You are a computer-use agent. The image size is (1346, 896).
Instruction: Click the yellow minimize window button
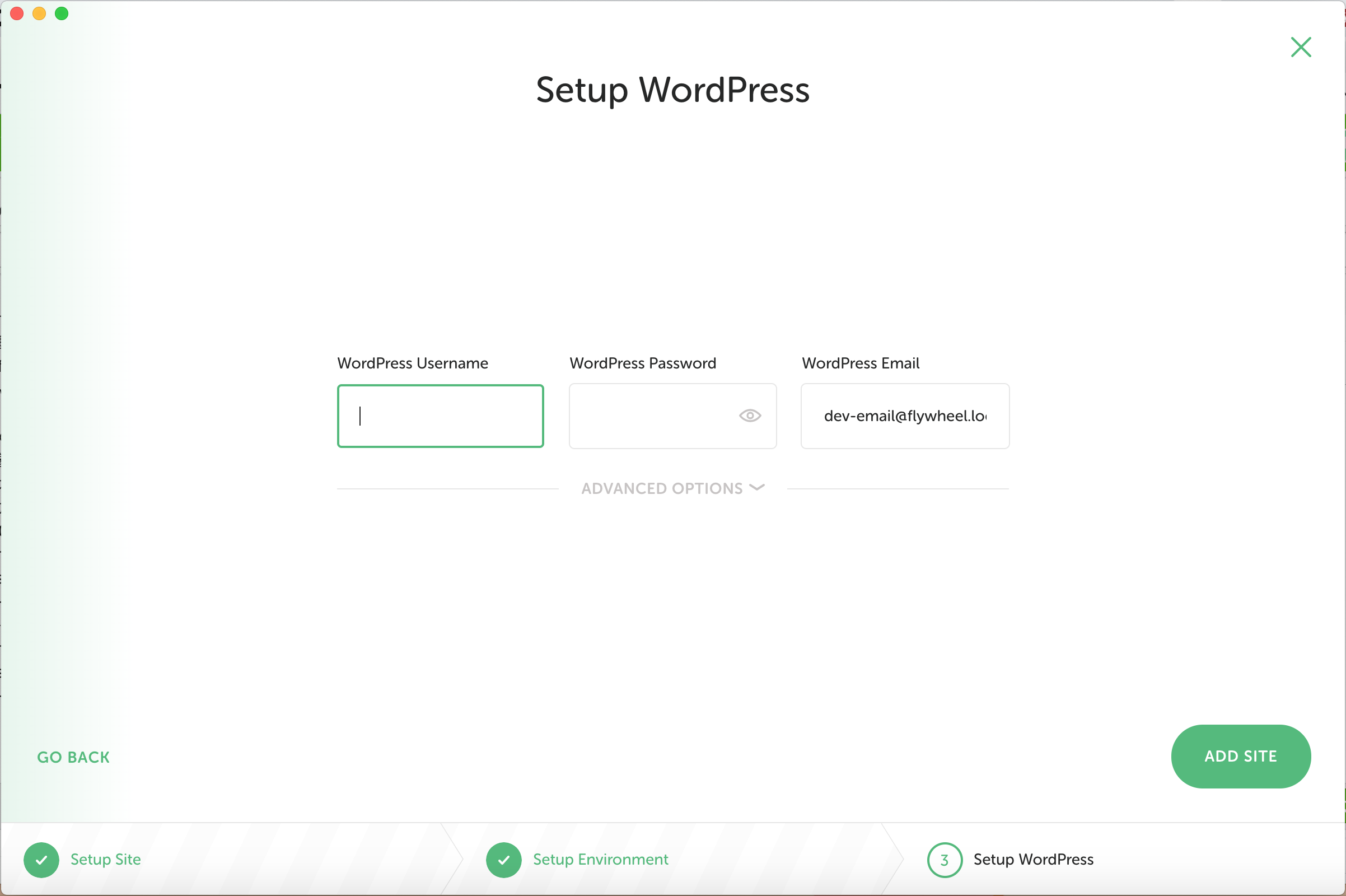point(39,13)
